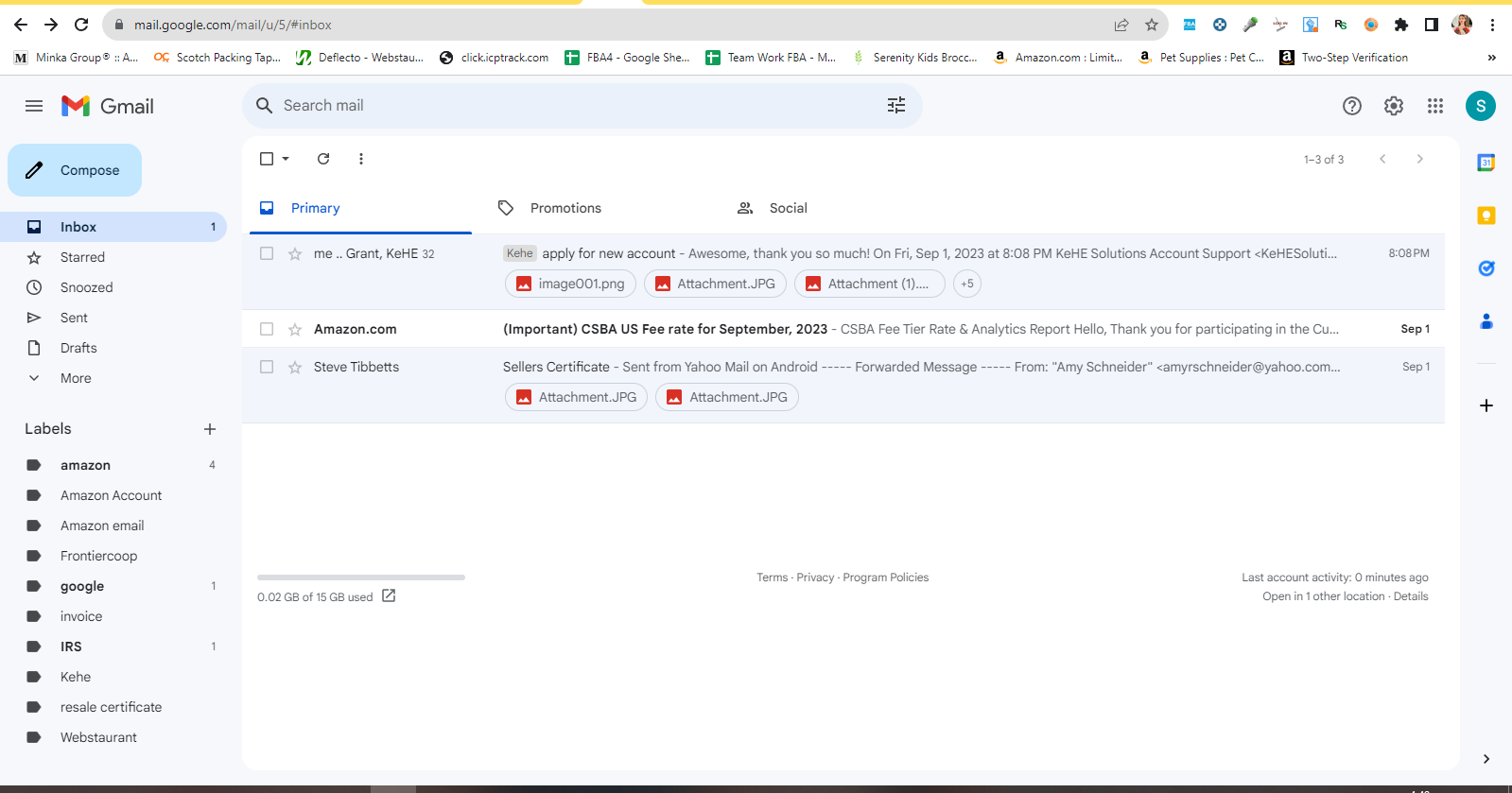Open Chrome three-dot menu
Image resolution: width=1512 pixels, height=793 pixels.
tap(1493, 25)
